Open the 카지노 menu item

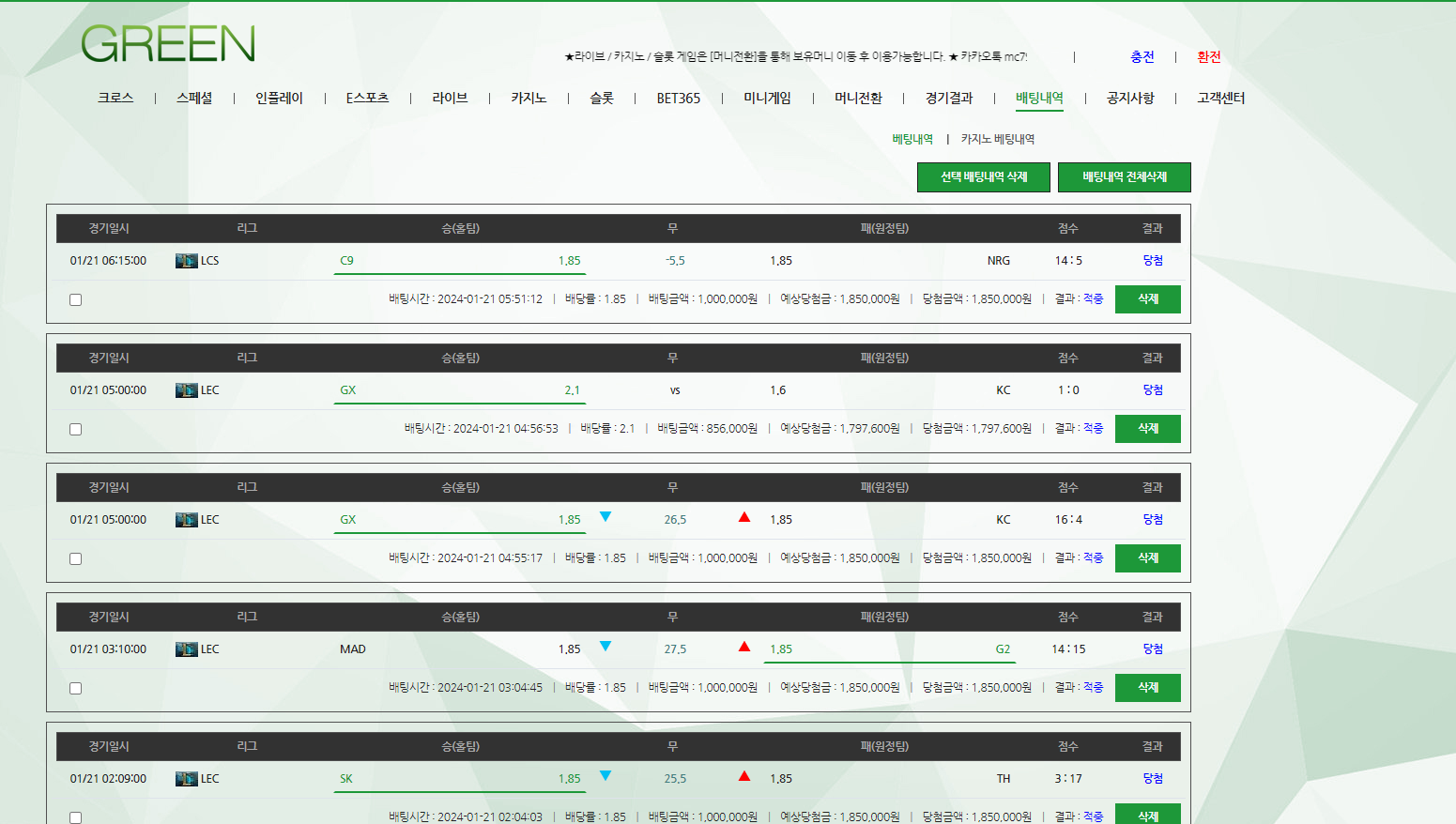(x=529, y=99)
